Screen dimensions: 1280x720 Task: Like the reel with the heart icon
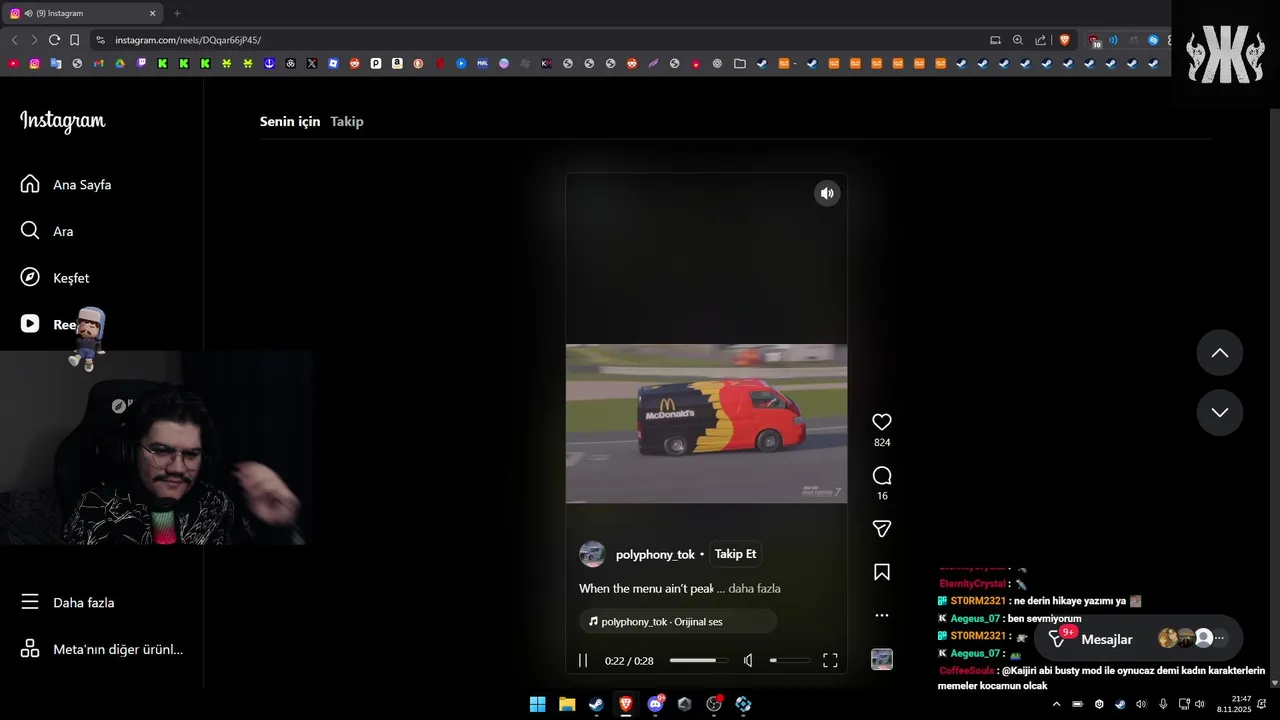point(882,422)
